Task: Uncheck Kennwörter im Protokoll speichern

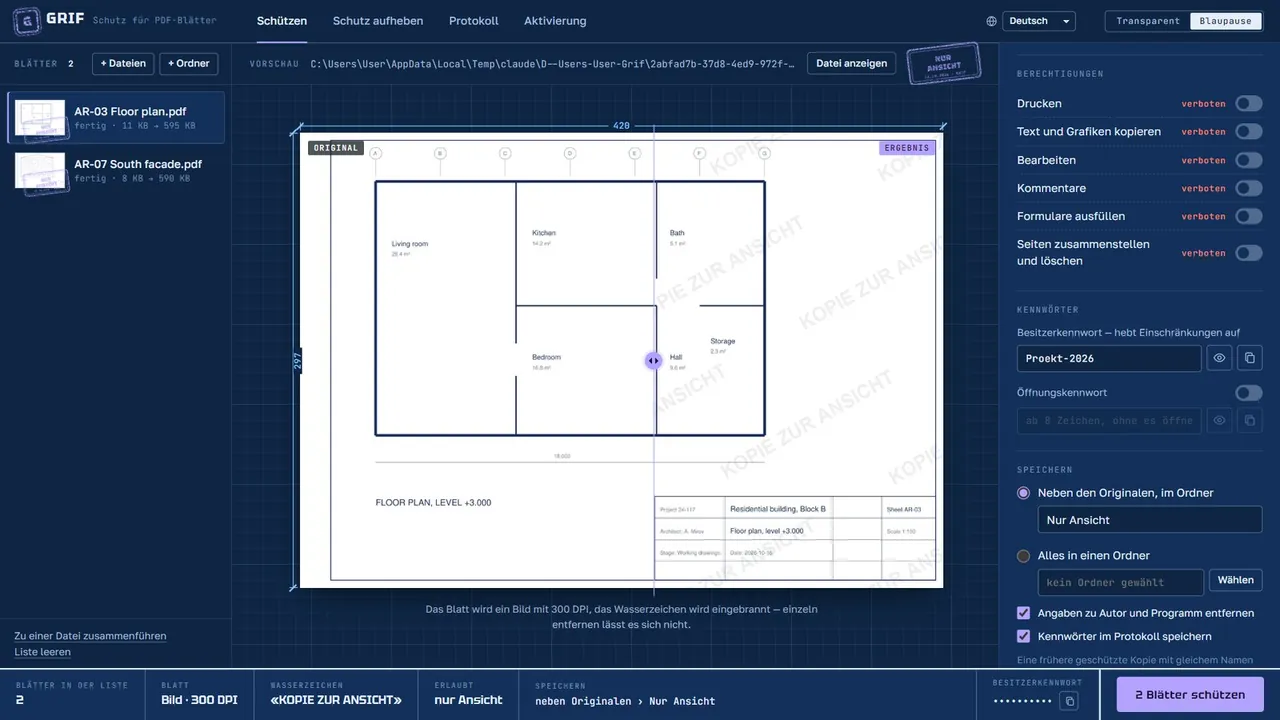Action: 1023,636
